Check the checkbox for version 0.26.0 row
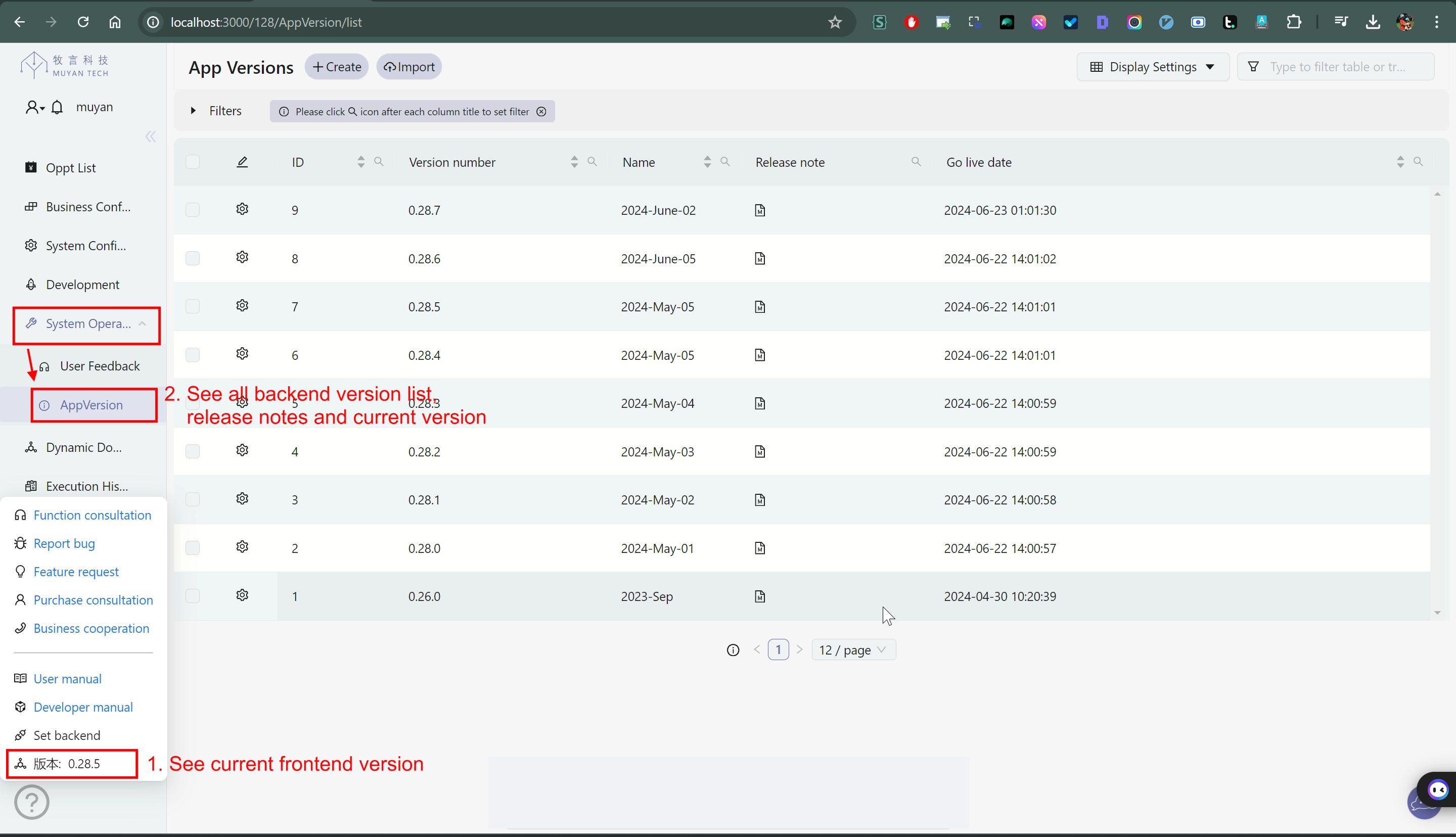The image size is (1456, 837). click(x=193, y=596)
